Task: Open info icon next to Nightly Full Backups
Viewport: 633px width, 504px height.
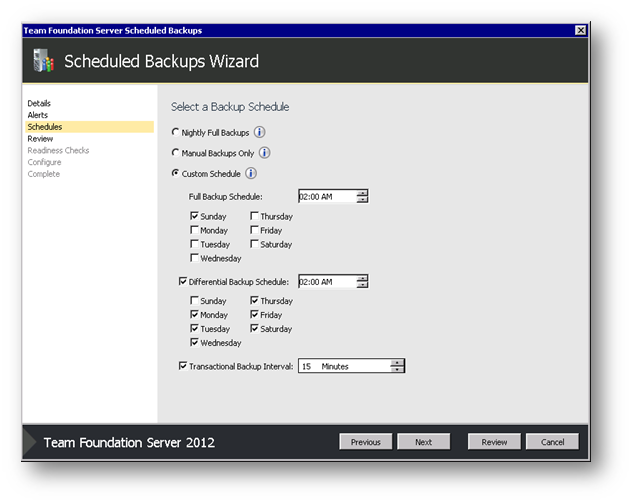Action: (260, 132)
